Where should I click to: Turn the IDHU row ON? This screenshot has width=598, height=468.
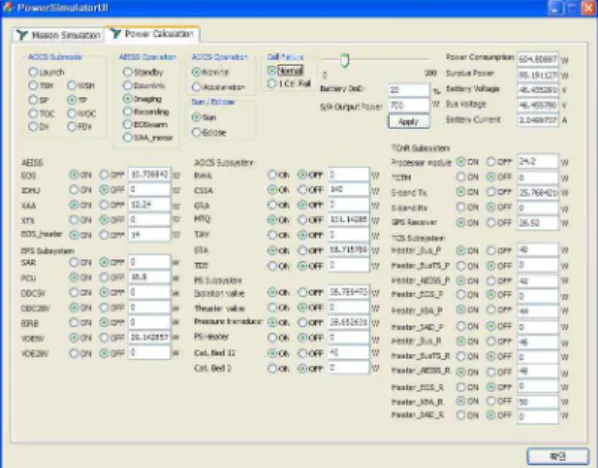click(74, 190)
